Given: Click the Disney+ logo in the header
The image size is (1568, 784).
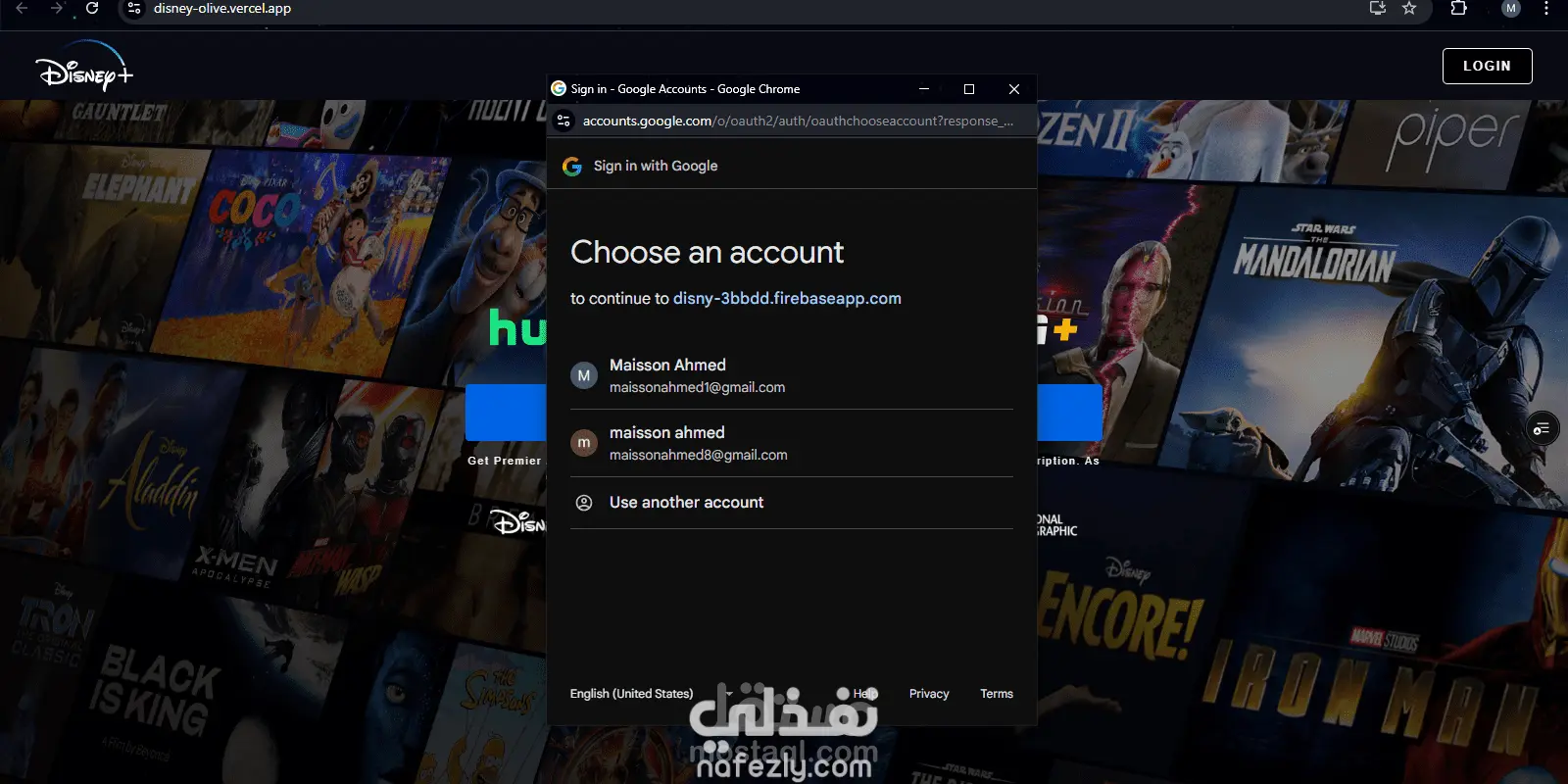Looking at the screenshot, I should click(x=84, y=66).
